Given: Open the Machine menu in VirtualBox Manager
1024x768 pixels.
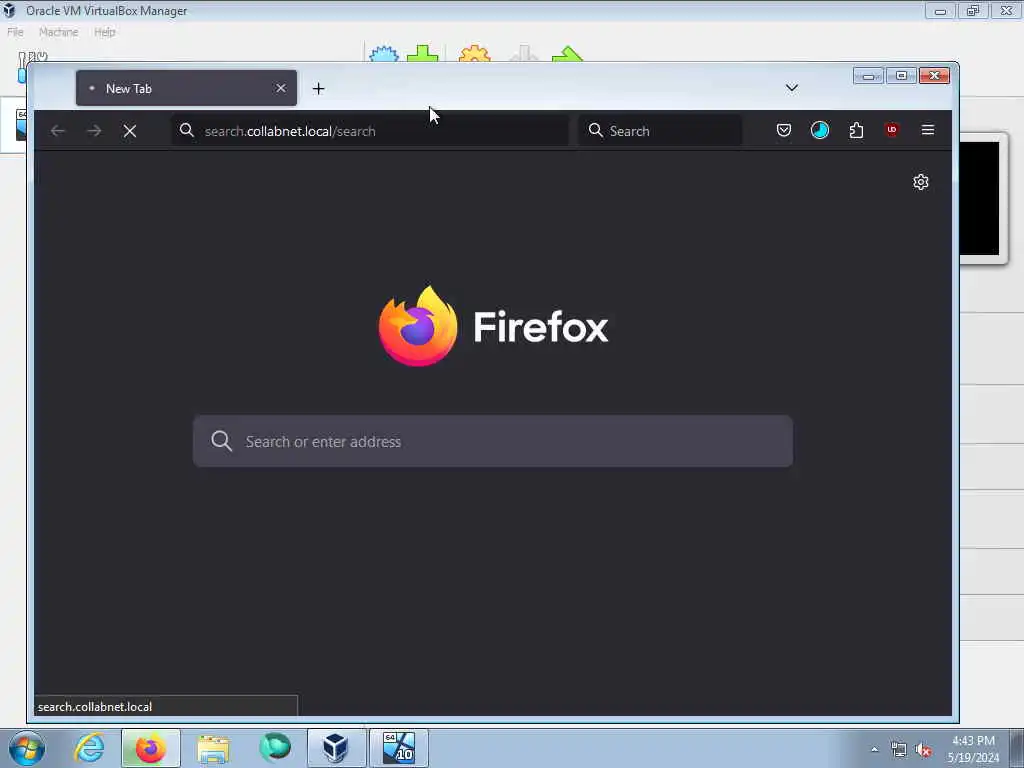Looking at the screenshot, I should (58, 32).
